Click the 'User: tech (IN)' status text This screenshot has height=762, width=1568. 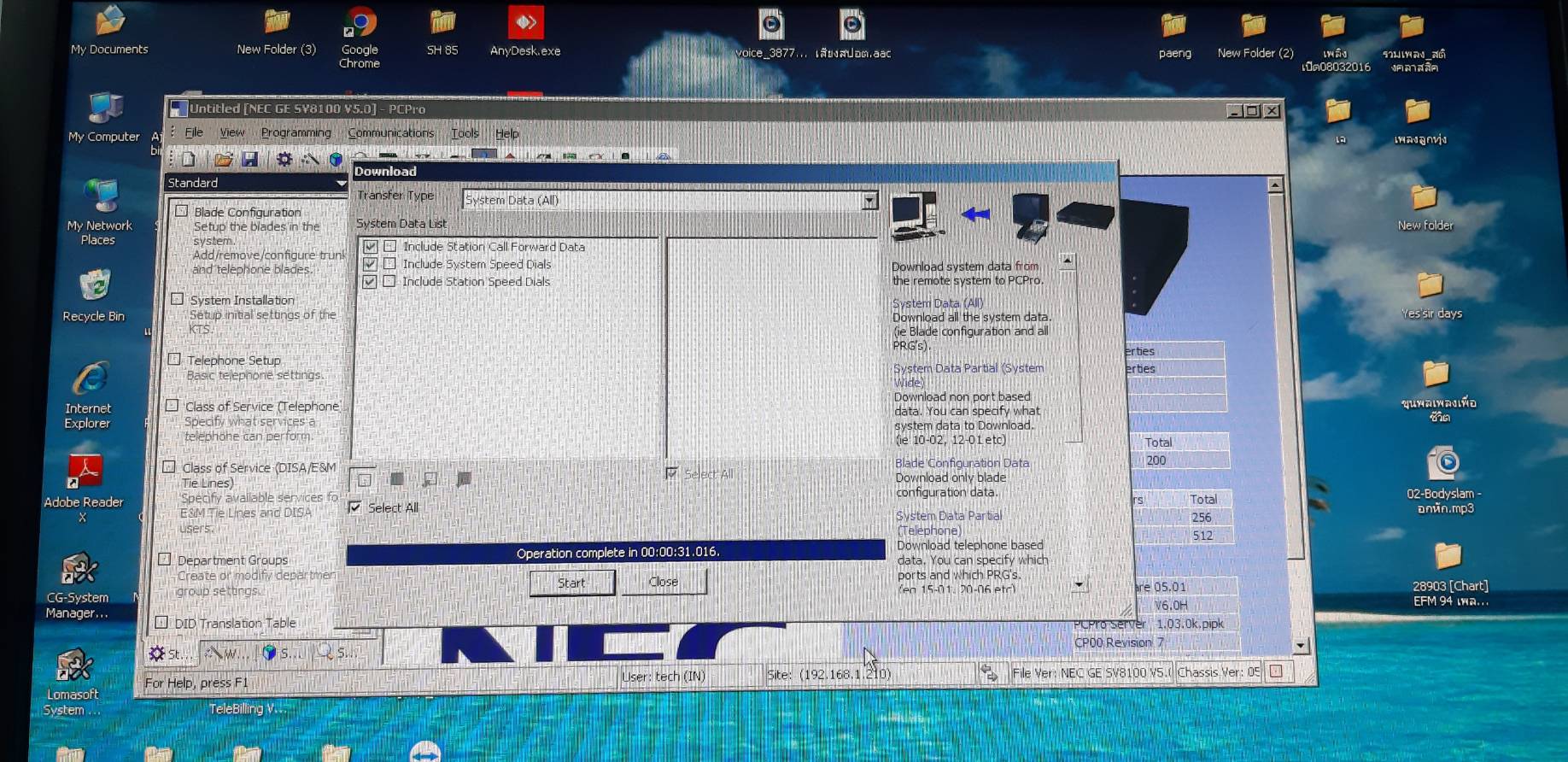point(664,676)
